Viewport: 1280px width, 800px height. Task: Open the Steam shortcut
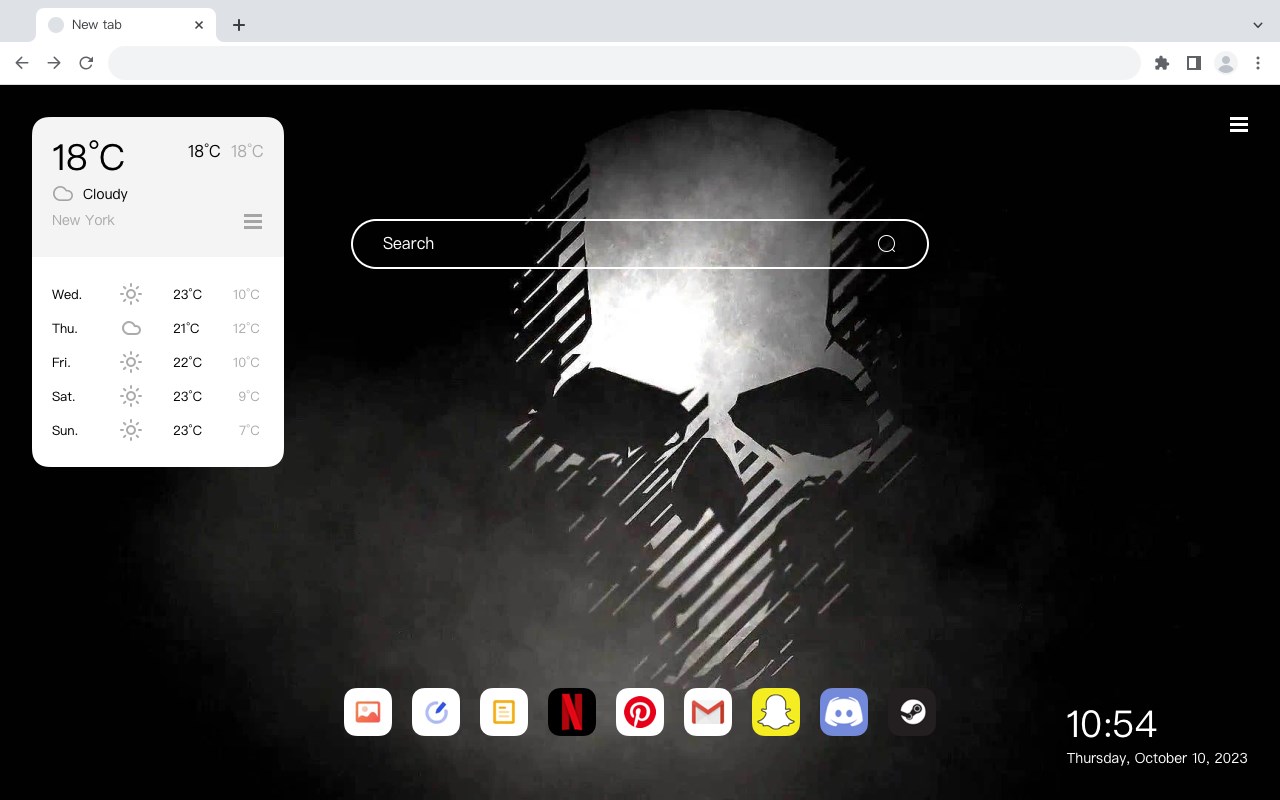[x=912, y=712]
